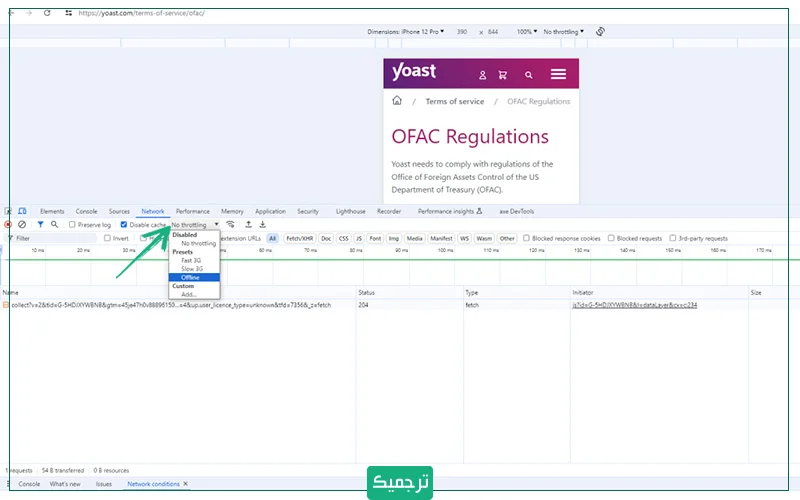The image size is (800, 500).
Task: Toggle the device toolbar icon in DevTools
Action: pyautogui.click(x=22, y=211)
